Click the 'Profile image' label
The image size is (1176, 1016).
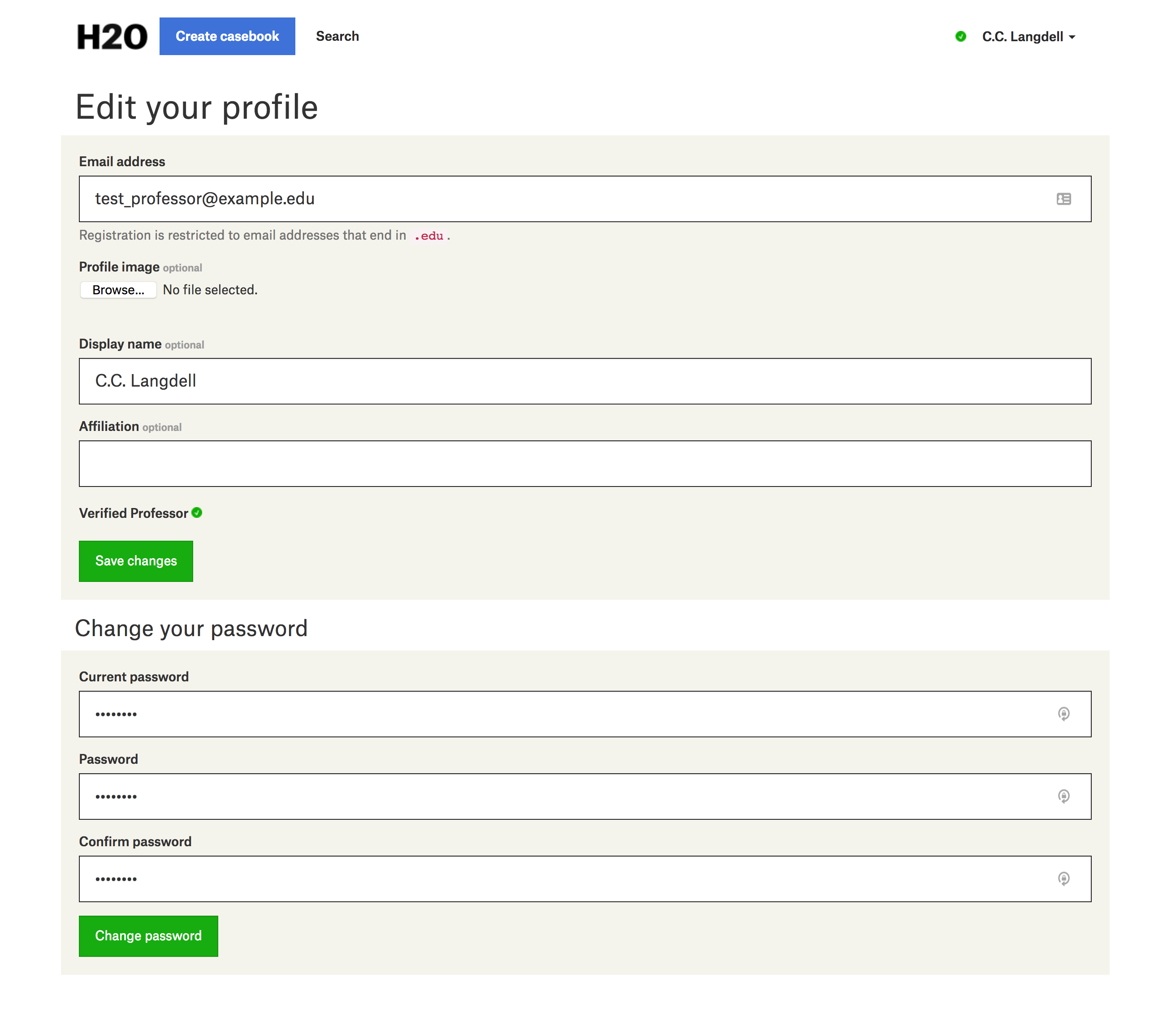pyautogui.click(x=119, y=267)
